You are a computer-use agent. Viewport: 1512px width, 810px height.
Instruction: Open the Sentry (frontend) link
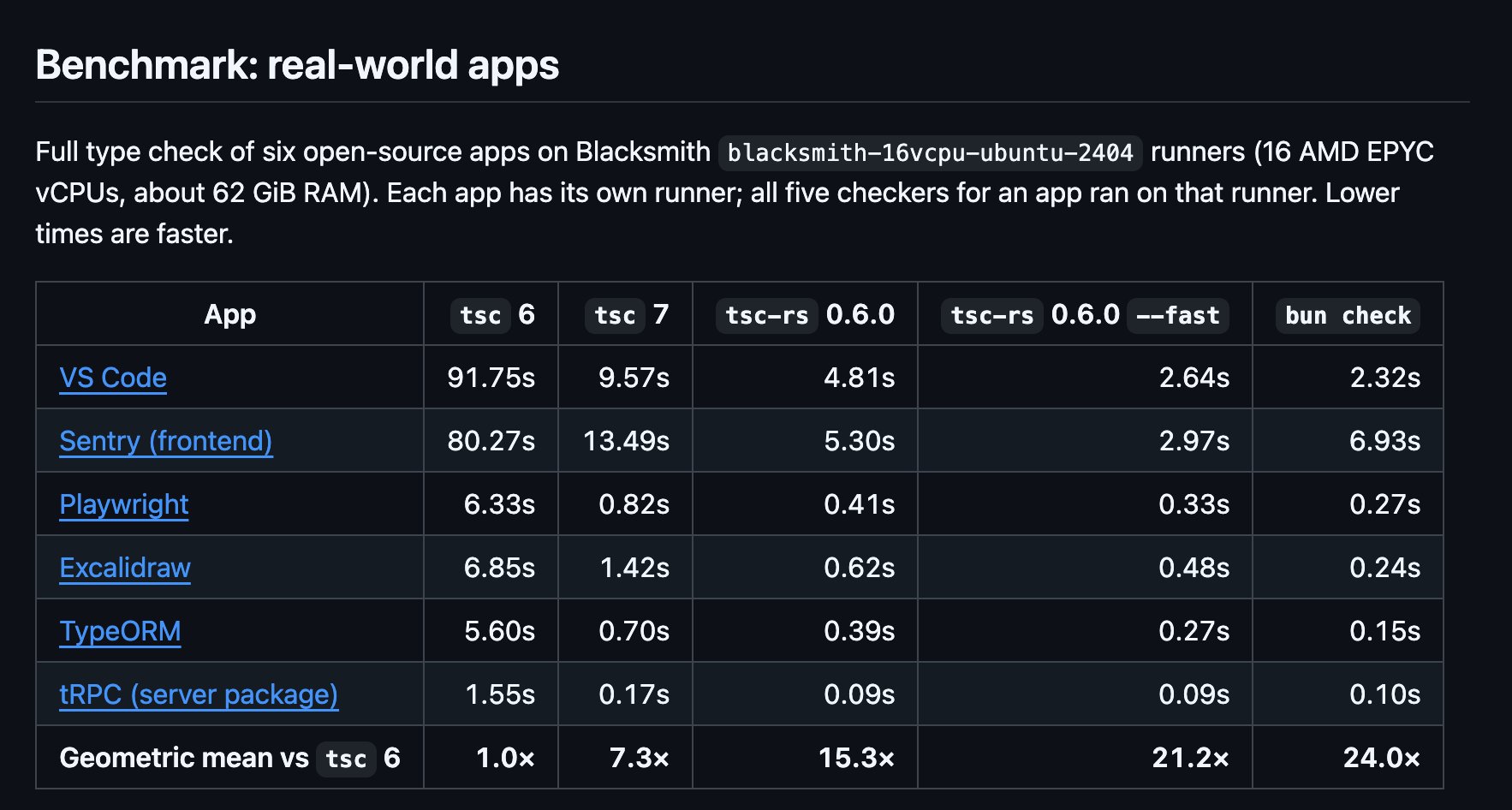point(166,441)
